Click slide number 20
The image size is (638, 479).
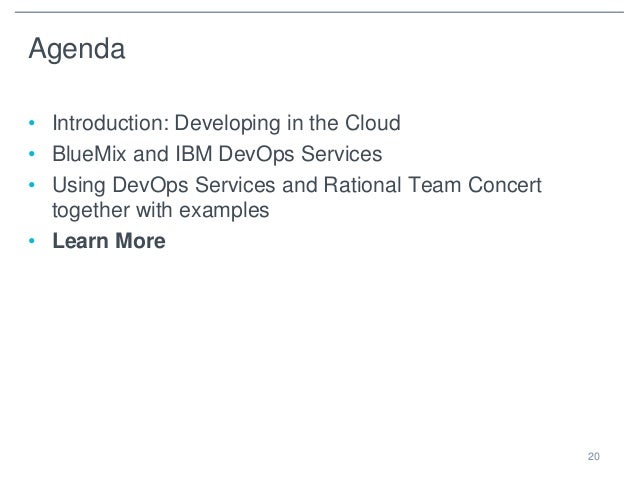tap(594, 456)
